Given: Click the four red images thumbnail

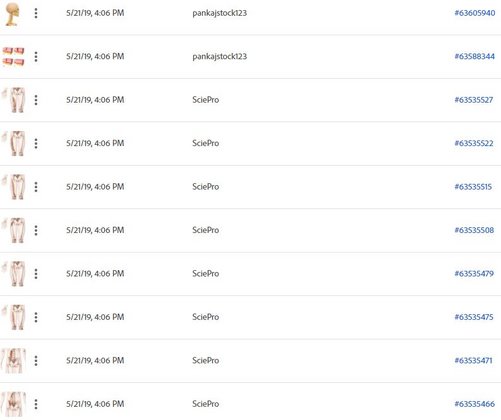Looking at the screenshot, I should pyautogui.click(x=13, y=57).
